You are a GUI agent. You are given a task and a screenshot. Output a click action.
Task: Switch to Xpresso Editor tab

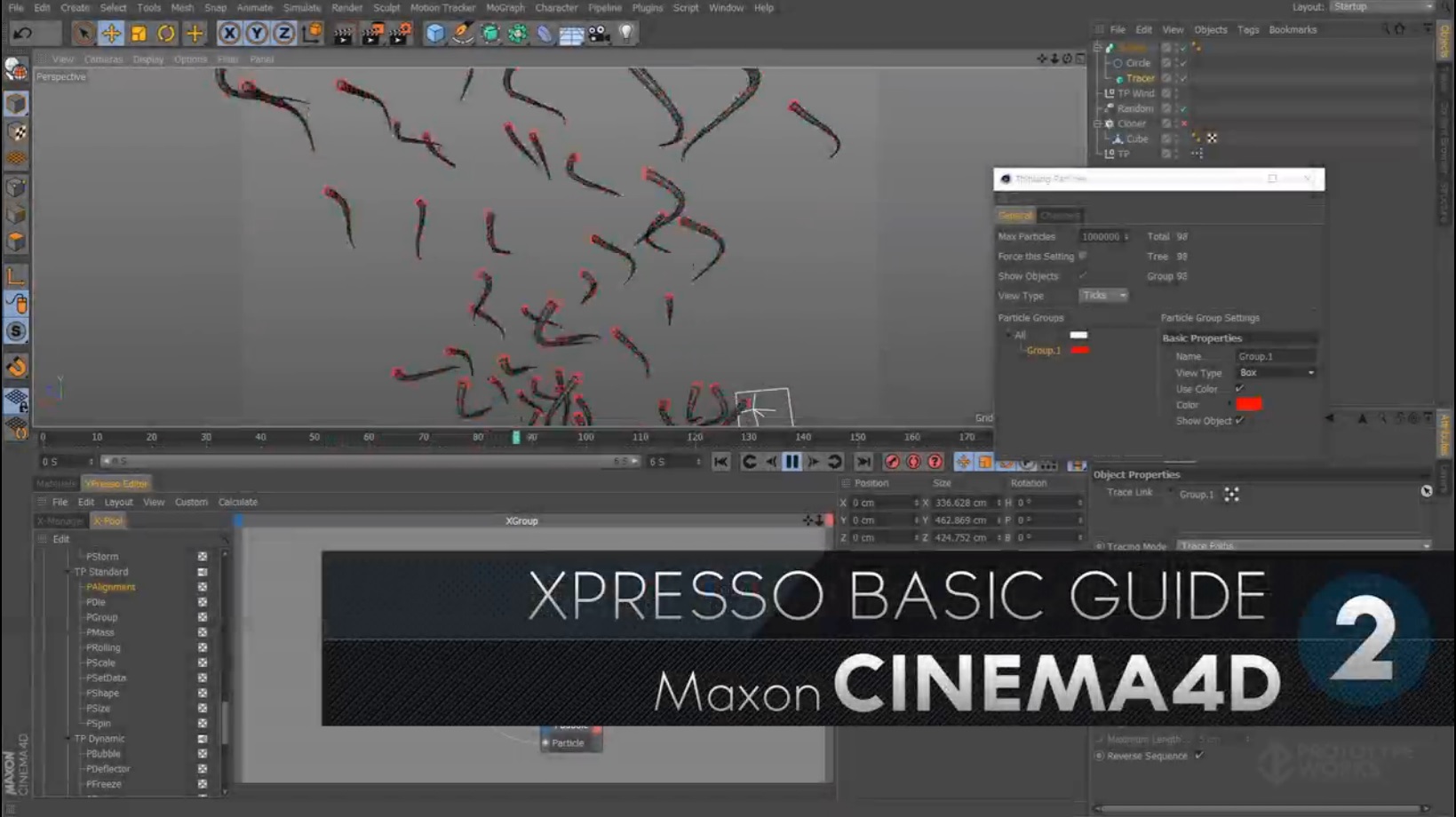pos(116,484)
